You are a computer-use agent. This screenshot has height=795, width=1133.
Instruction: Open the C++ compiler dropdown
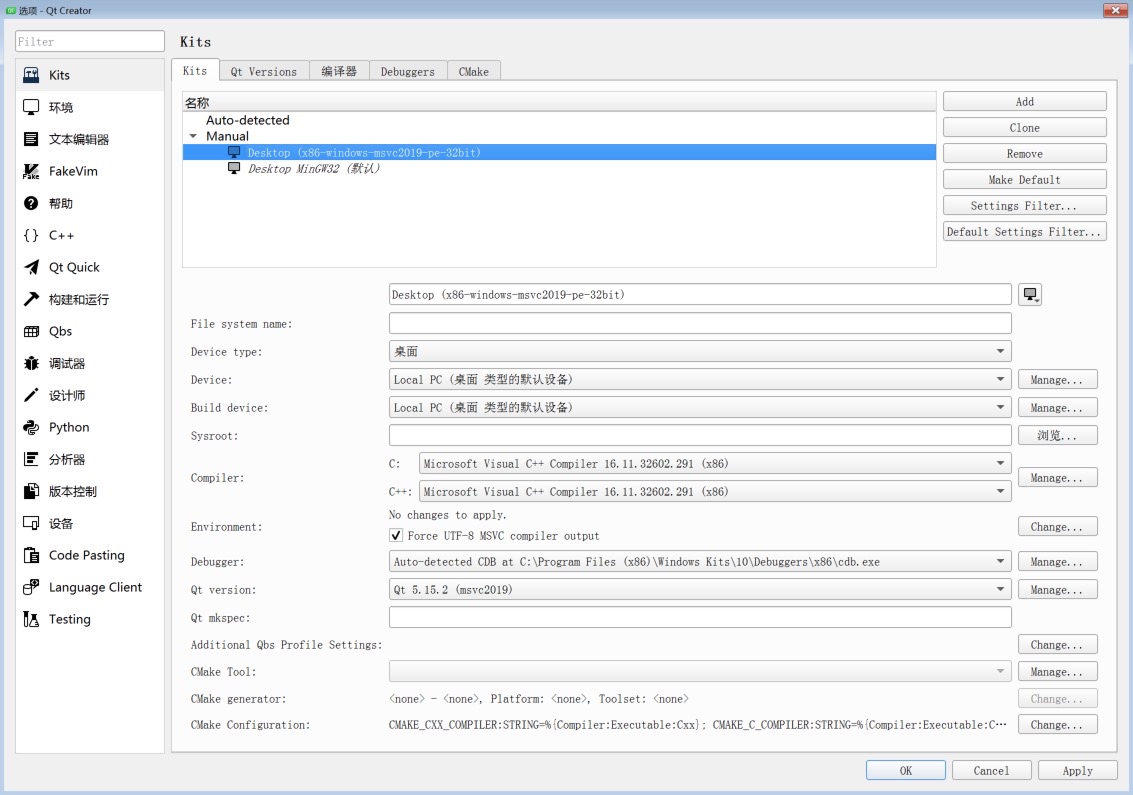715,491
